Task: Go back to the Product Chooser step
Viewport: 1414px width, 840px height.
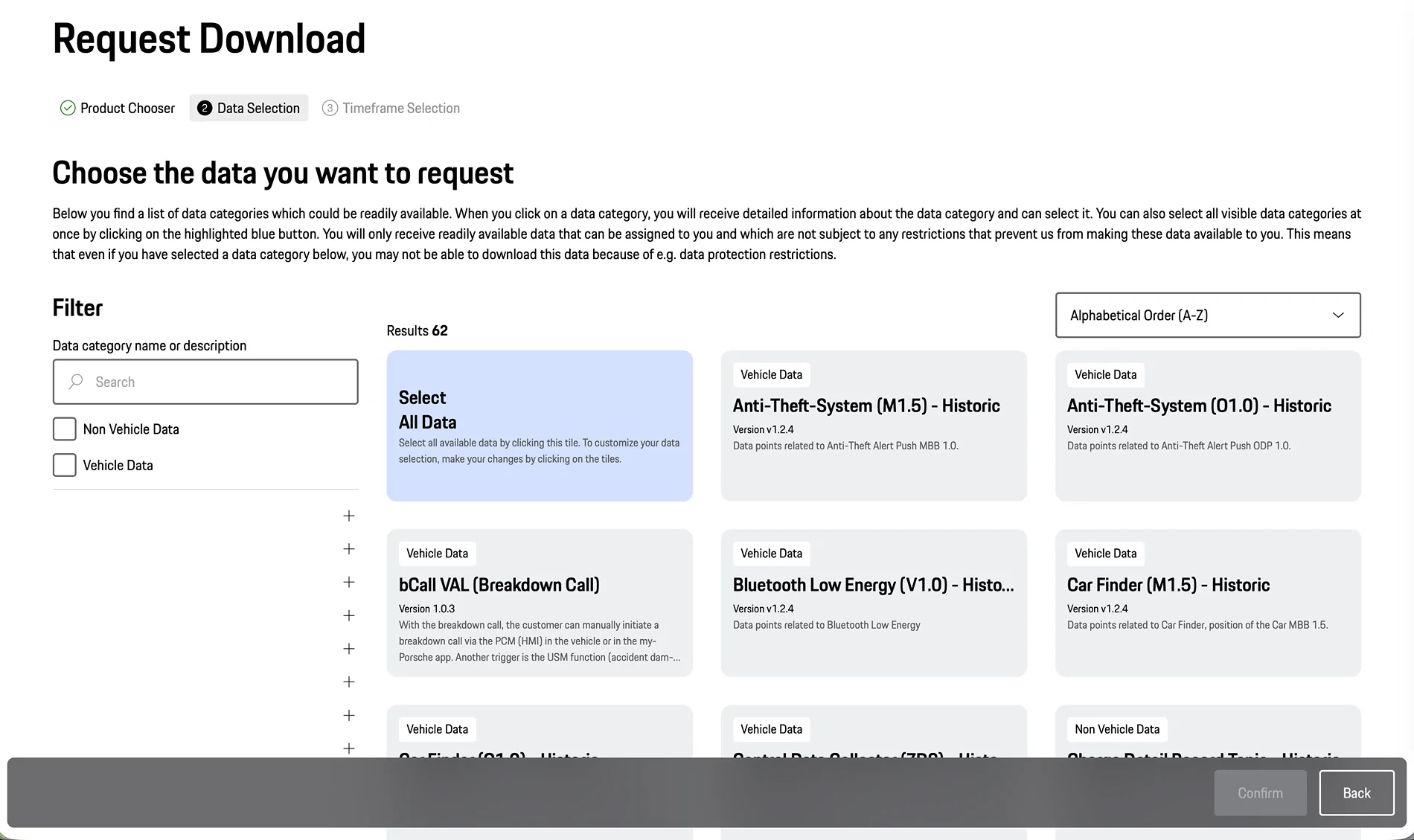Action: point(127,108)
